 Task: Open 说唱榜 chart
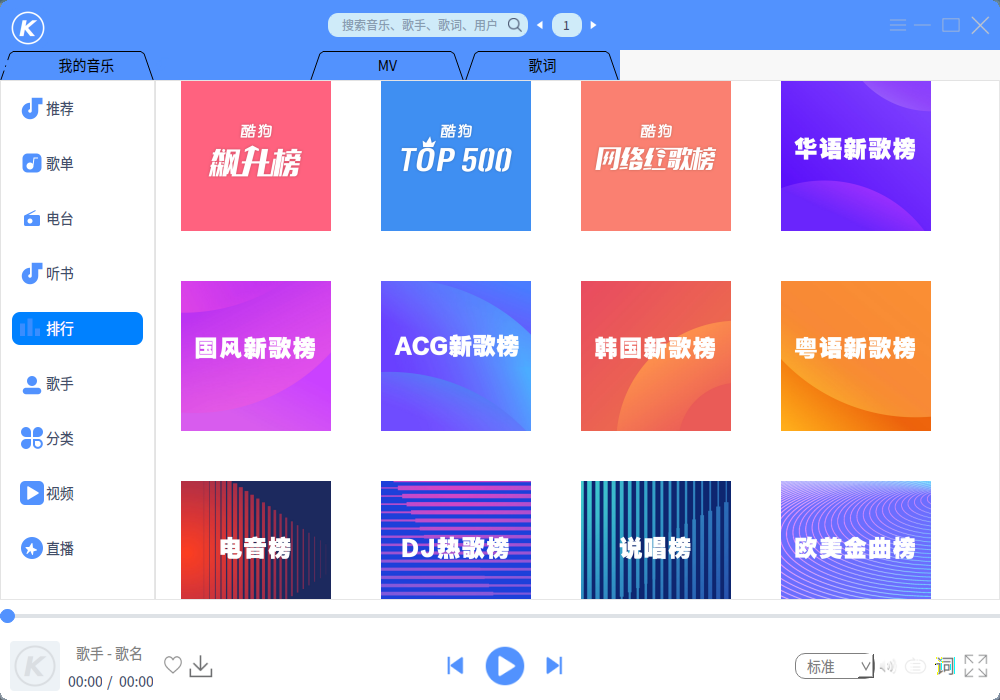656,540
